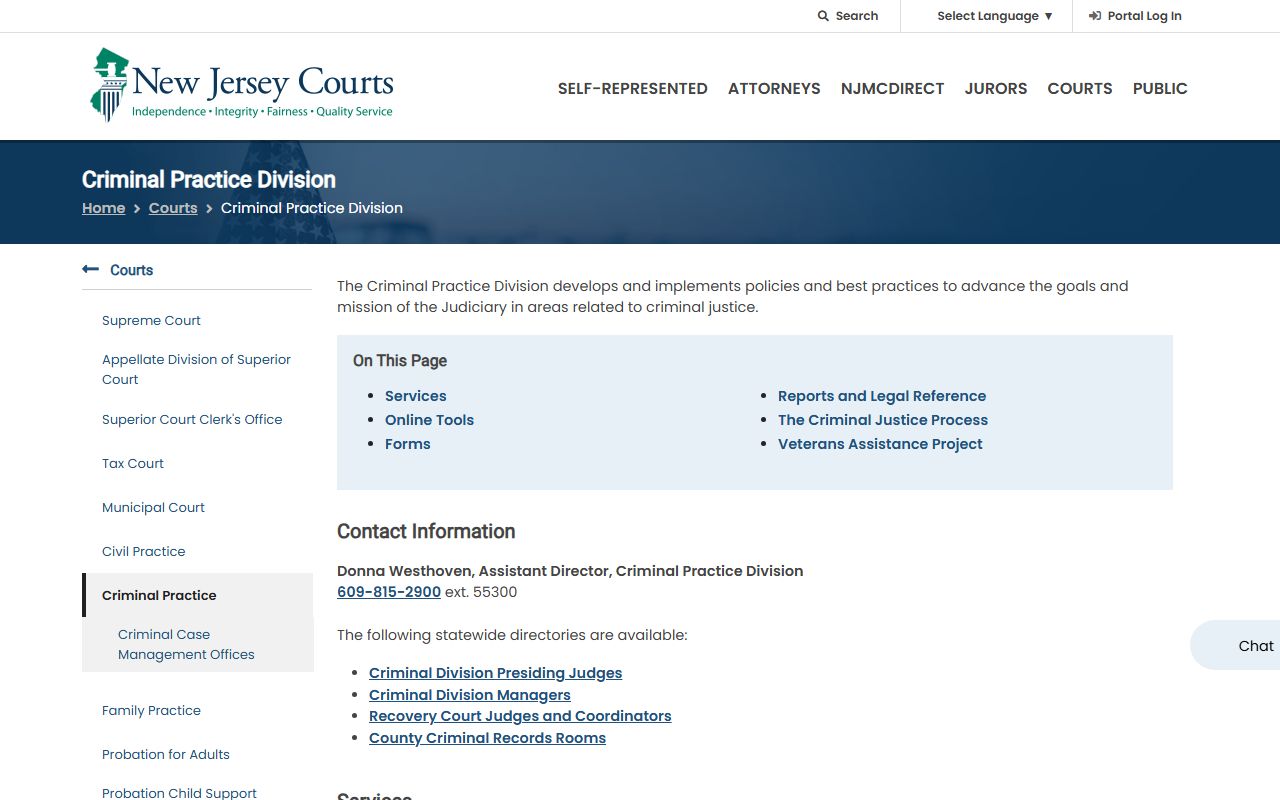Open the Public menu
Viewport: 1280px width, 800px height.
point(1160,88)
